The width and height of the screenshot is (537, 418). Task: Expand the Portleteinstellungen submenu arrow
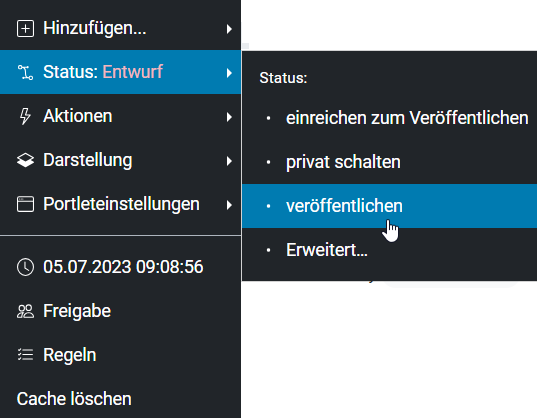tap(229, 205)
